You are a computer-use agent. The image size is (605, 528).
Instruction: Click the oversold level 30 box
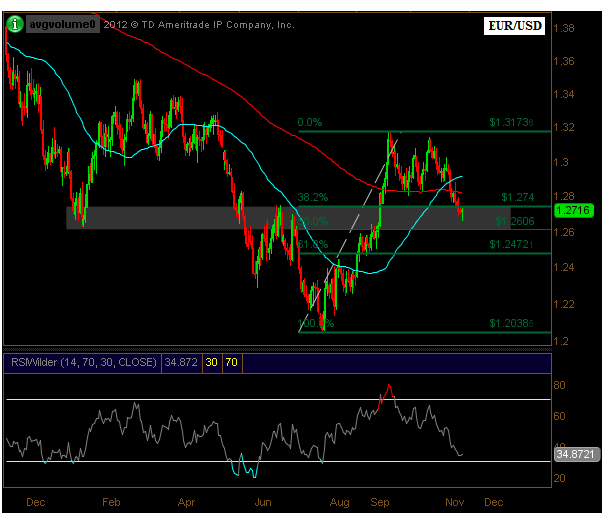211,362
